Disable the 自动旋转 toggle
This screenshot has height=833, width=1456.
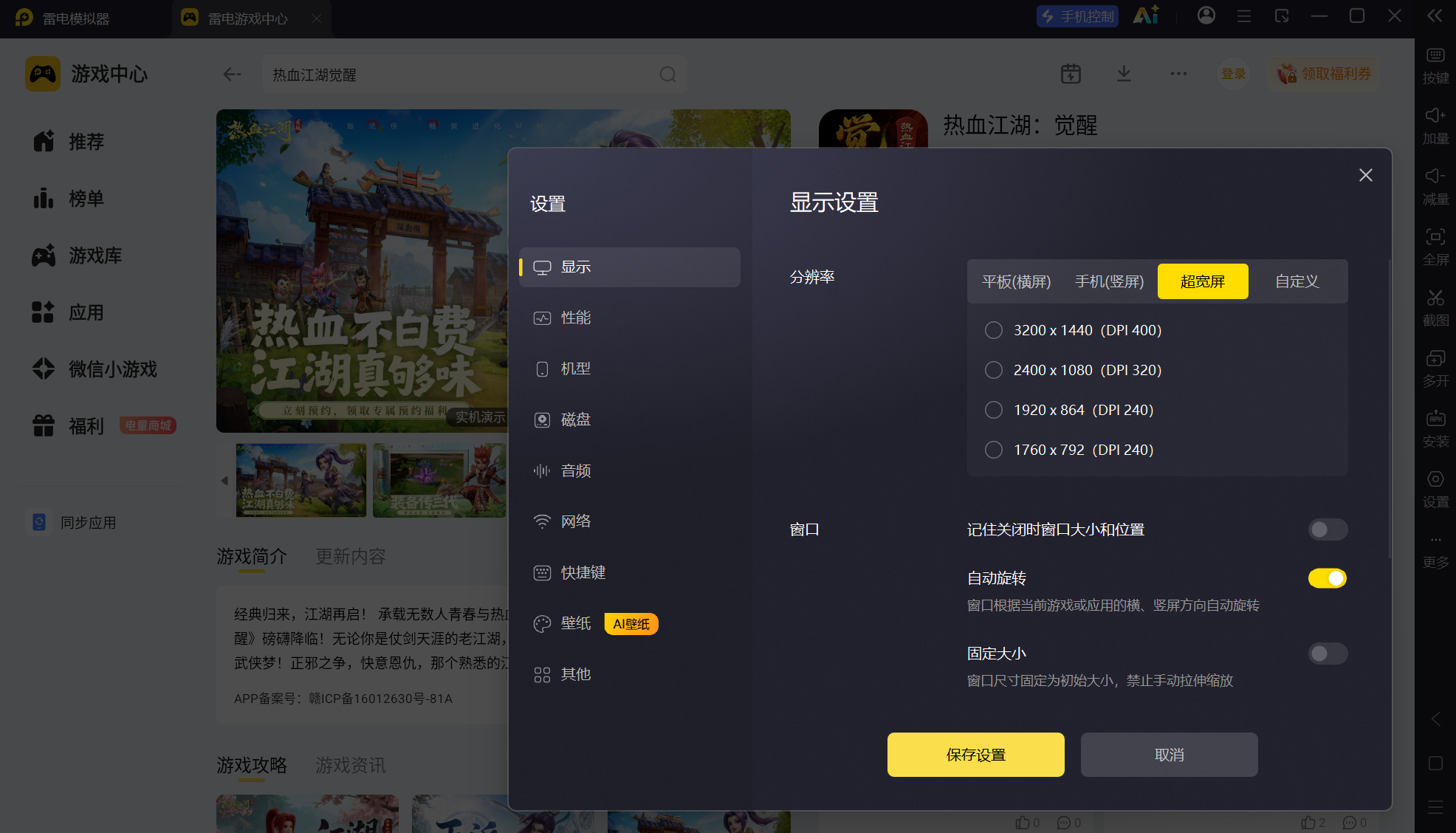[1328, 578]
